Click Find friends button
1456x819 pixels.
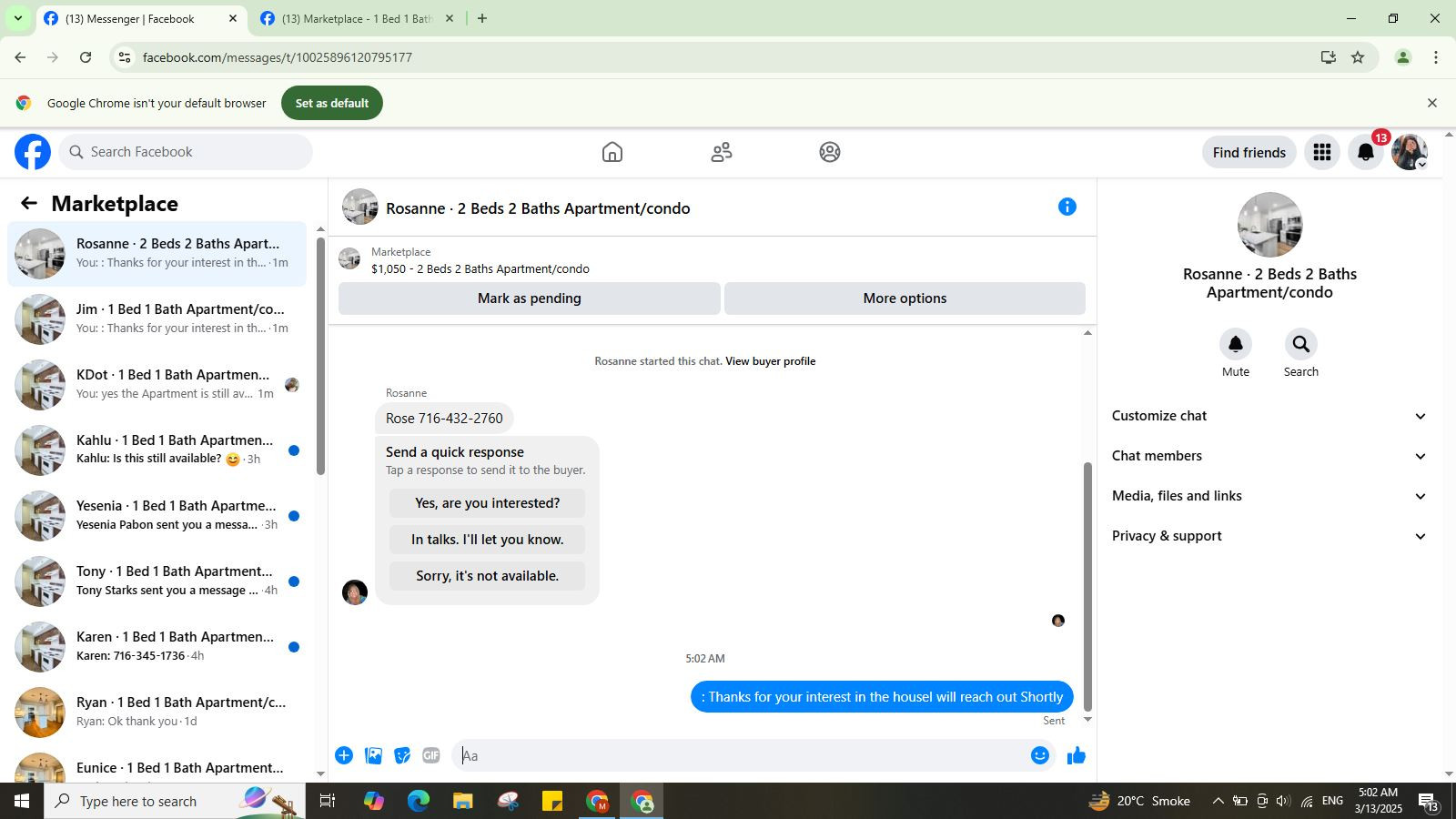click(x=1249, y=152)
